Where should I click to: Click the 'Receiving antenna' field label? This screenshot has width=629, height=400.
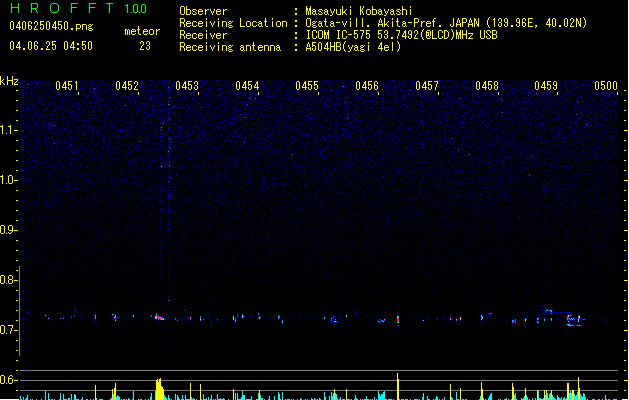click(230, 47)
